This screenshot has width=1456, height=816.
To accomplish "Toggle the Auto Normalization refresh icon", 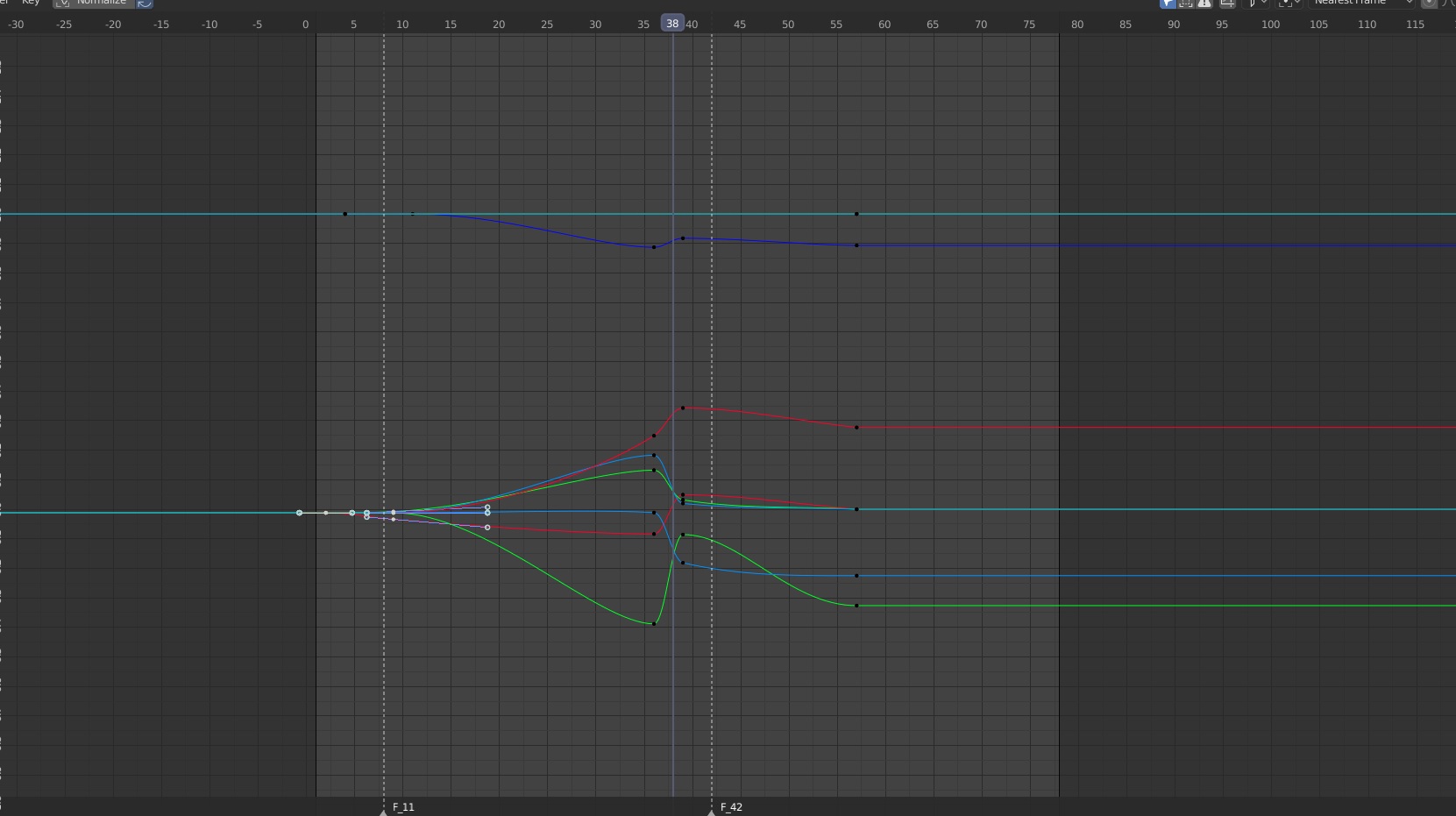I will (145, 3).
